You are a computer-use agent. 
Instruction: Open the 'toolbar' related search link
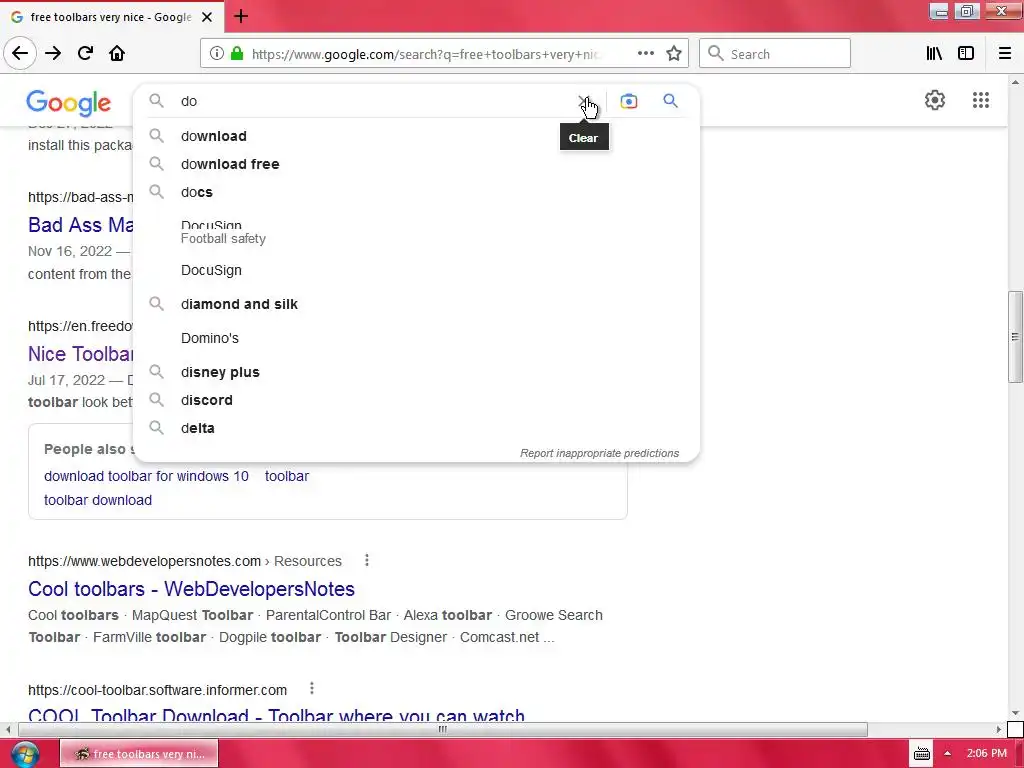pyautogui.click(x=287, y=476)
